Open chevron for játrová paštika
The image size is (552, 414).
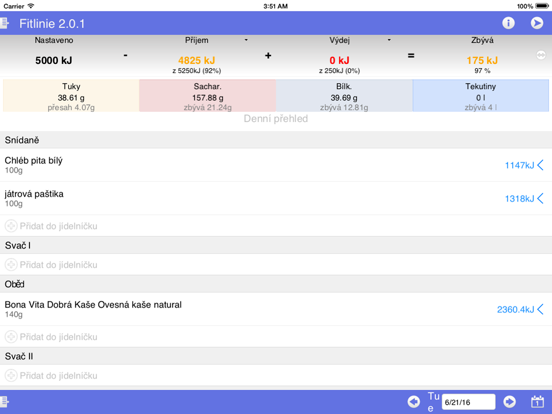pyautogui.click(x=540, y=198)
